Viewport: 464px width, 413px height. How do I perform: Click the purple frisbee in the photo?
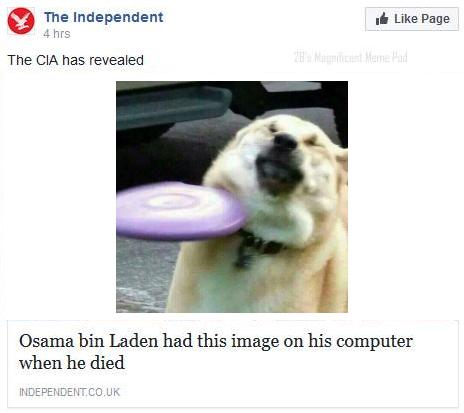[182, 211]
